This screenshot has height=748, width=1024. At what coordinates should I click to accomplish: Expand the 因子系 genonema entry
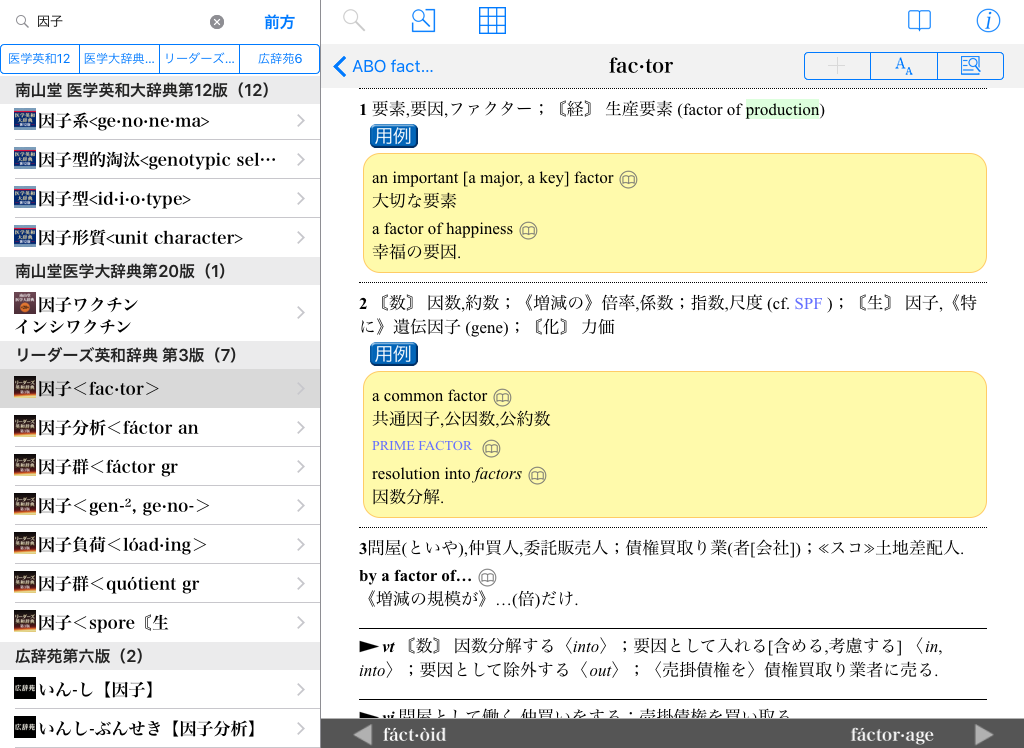160,121
